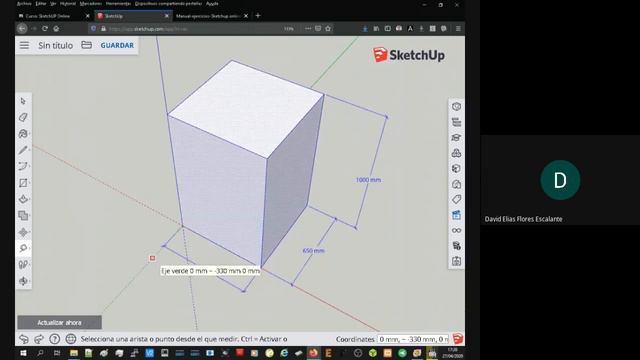The height and width of the screenshot is (360, 640).
Task: Open the Materials panel
Action: coord(456,169)
